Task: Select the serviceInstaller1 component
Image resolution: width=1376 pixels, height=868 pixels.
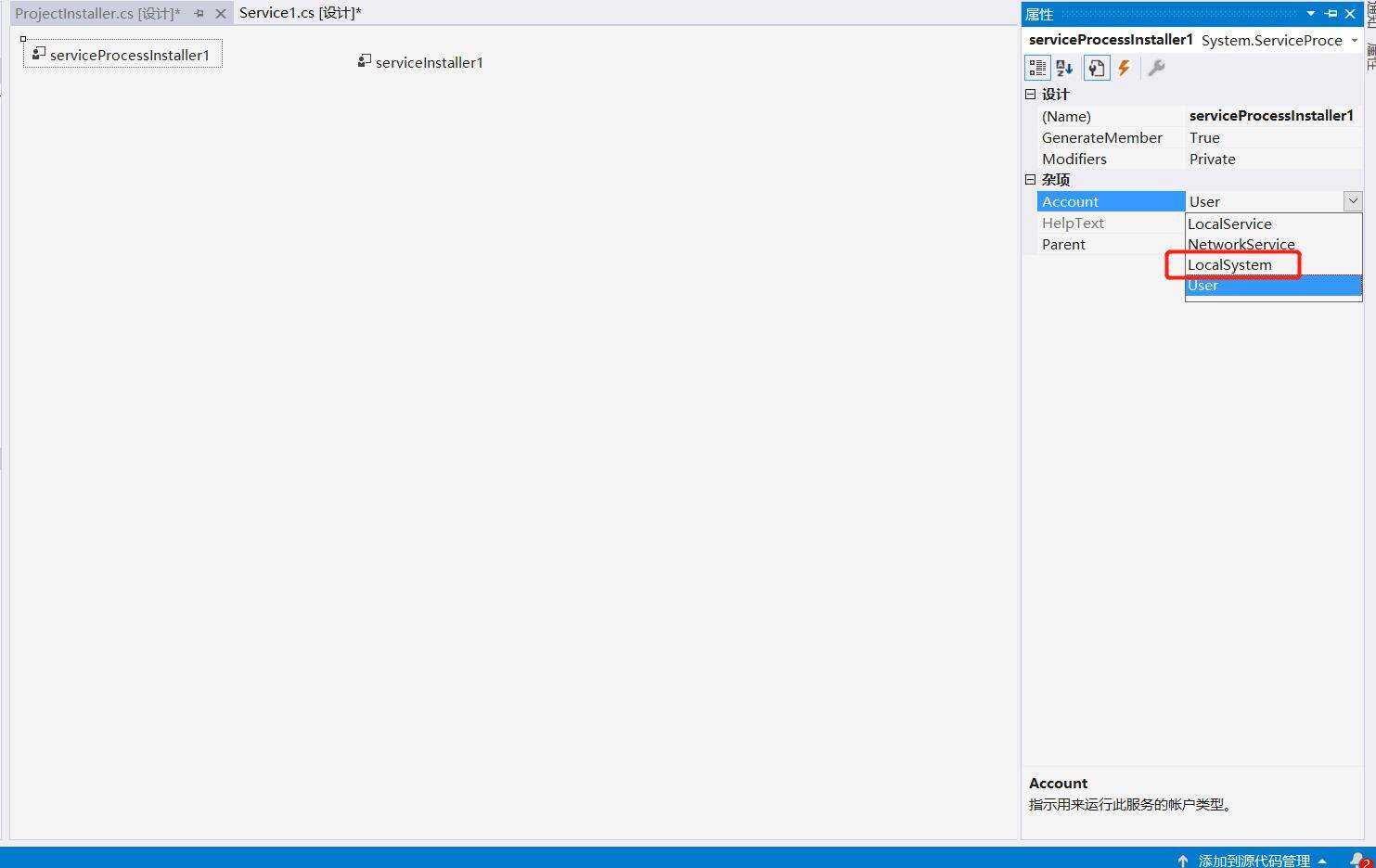Action: (421, 62)
